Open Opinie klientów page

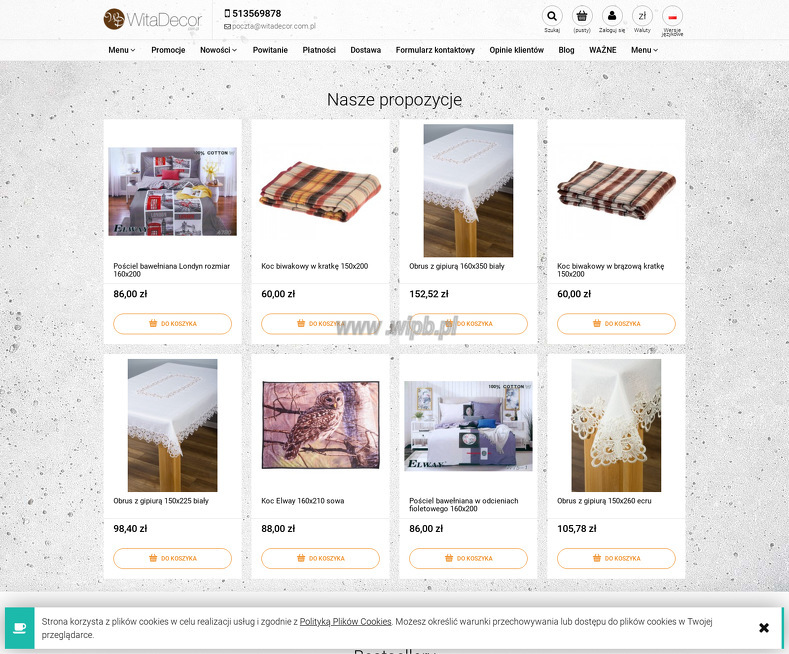517,50
